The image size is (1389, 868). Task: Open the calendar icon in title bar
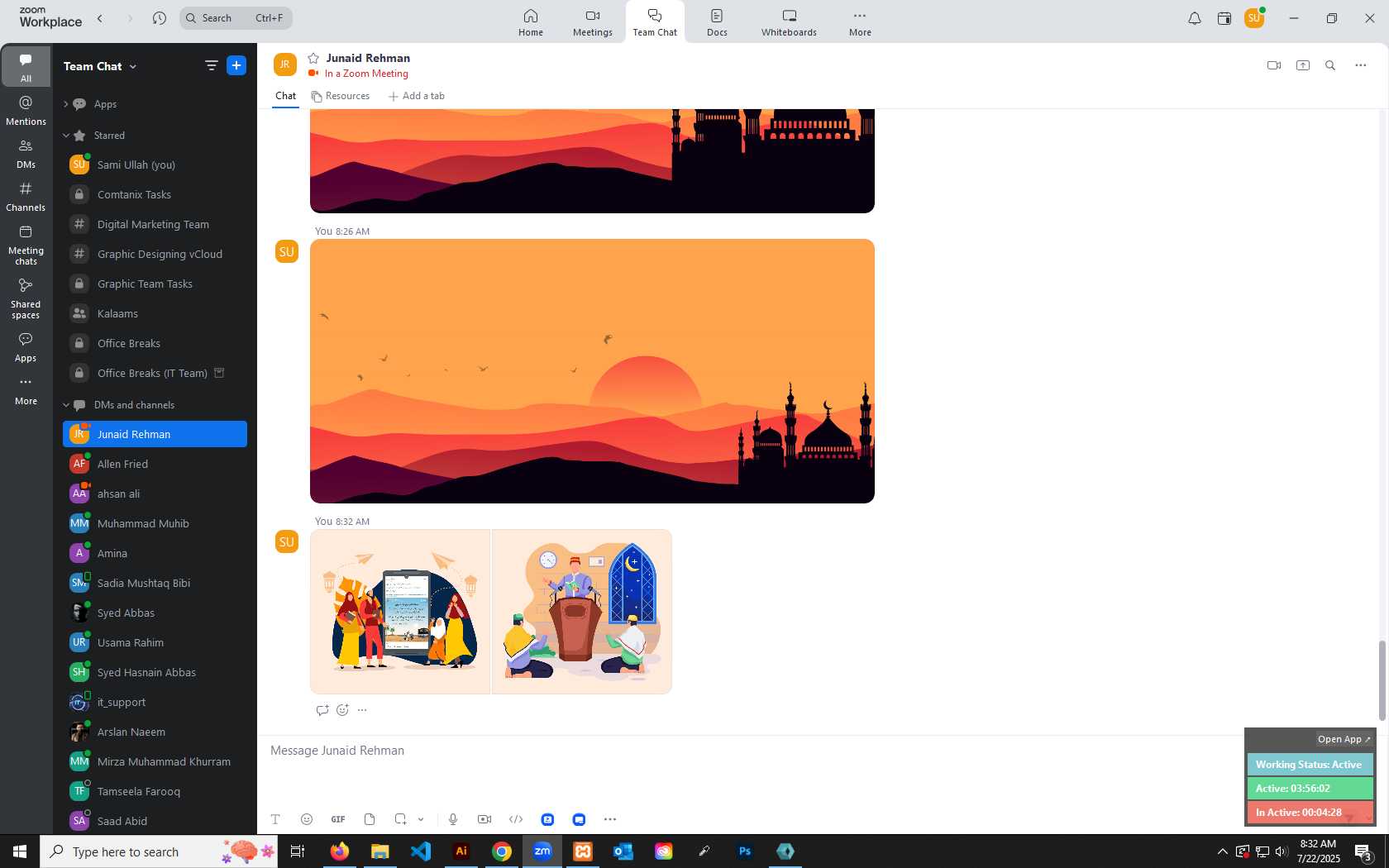coord(1224,18)
